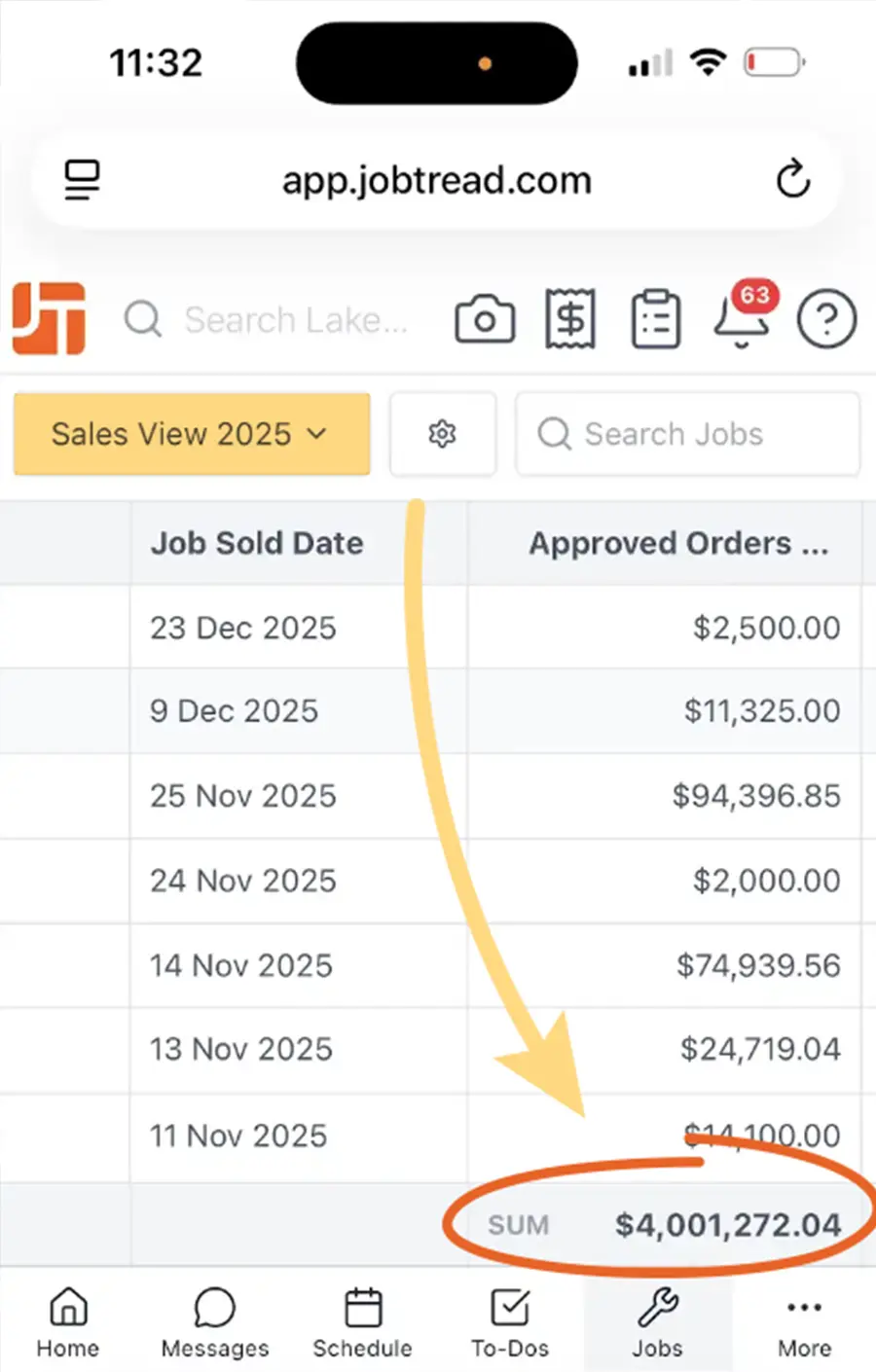Open the Messages tab
Screen dimensions: 876x1372
click(x=215, y=1321)
